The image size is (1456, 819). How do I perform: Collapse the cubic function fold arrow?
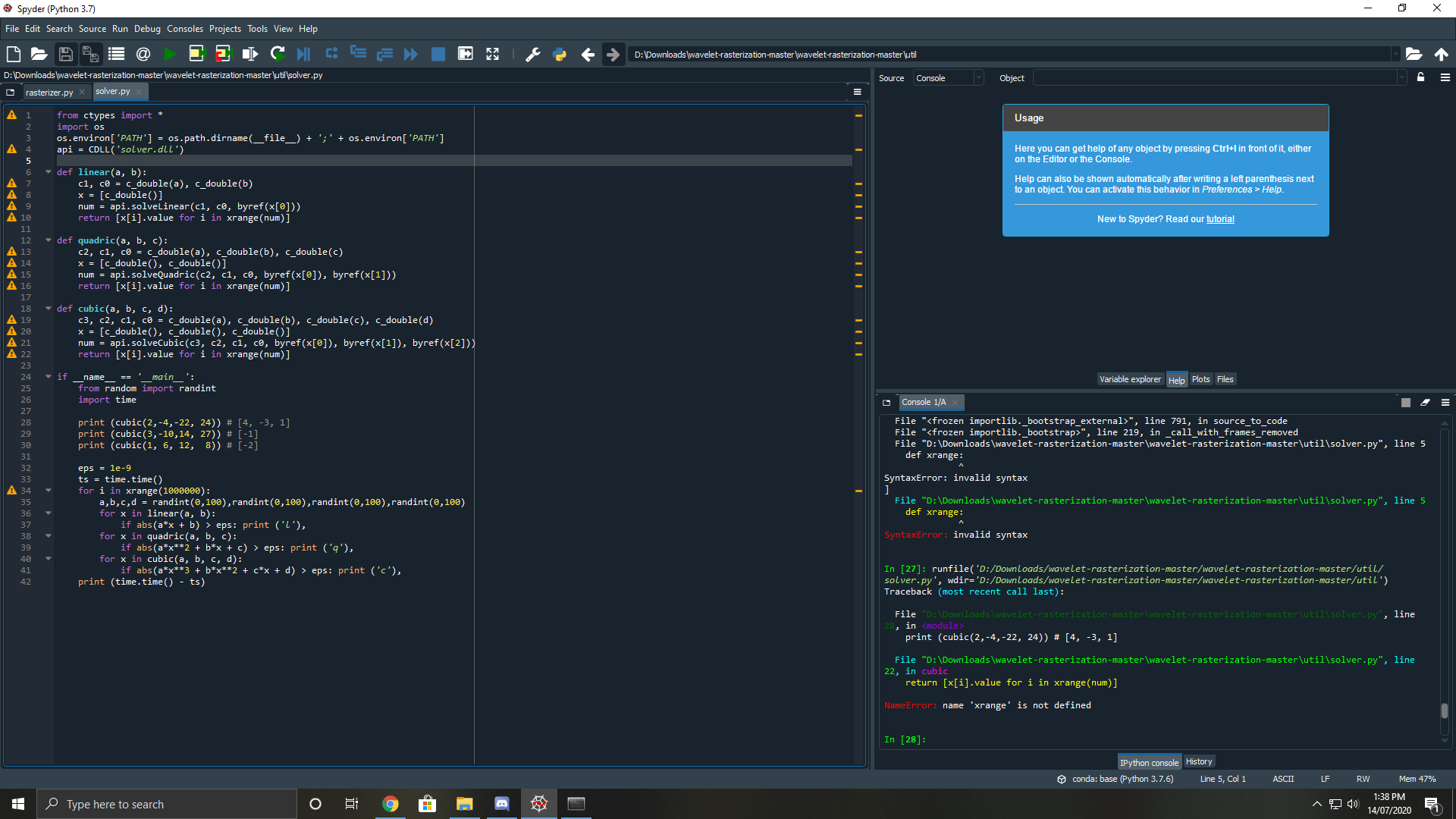[49, 309]
